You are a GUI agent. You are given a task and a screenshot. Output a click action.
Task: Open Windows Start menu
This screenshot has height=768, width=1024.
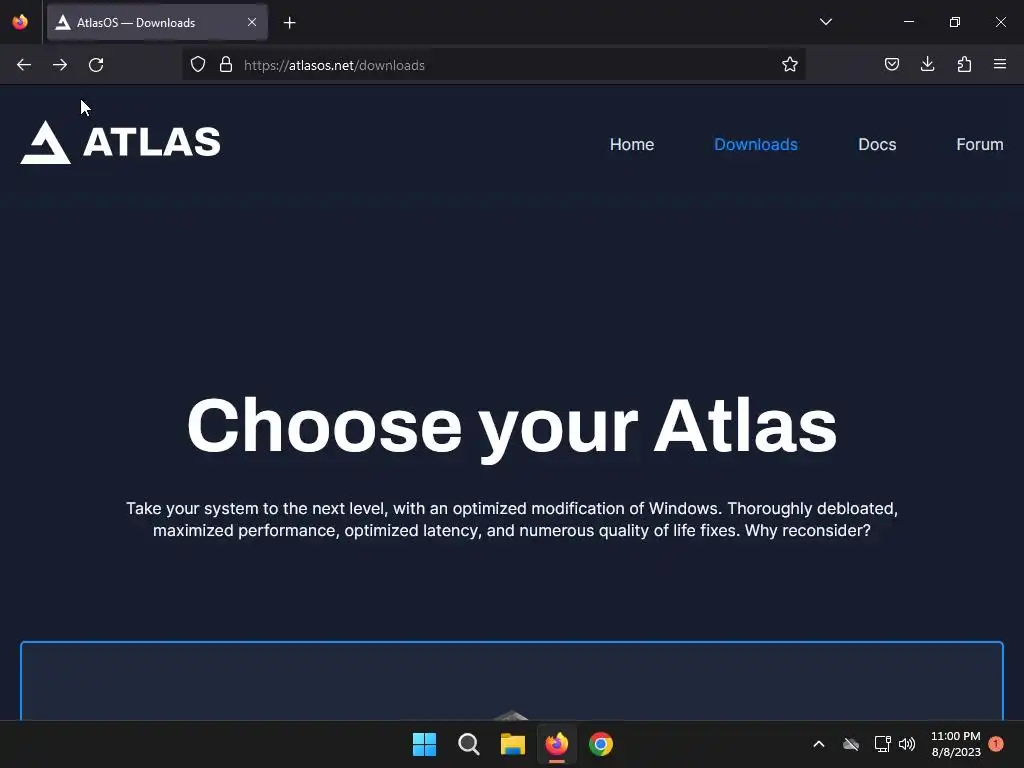click(424, 744)
